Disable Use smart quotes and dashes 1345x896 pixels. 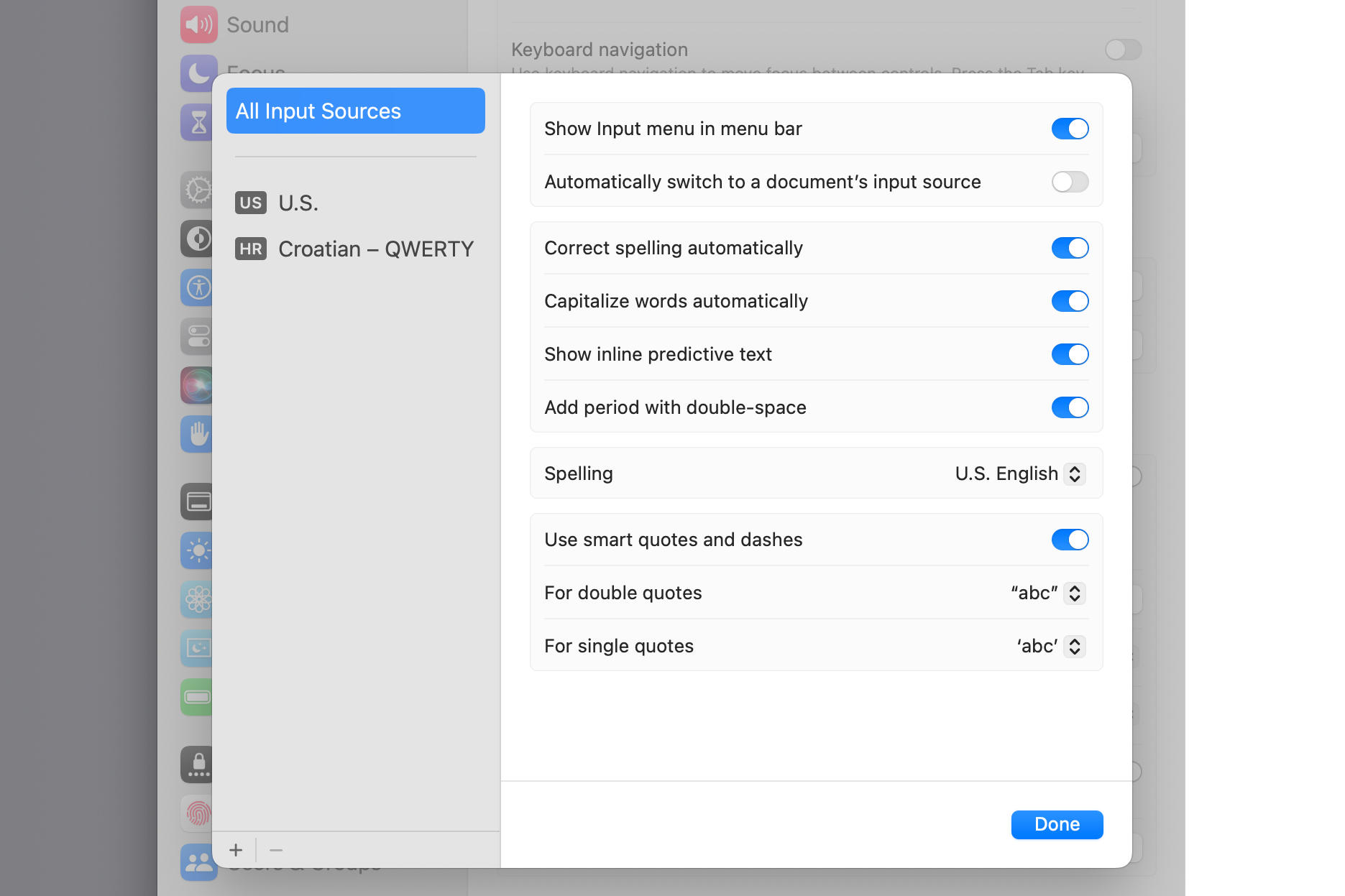1070,540
